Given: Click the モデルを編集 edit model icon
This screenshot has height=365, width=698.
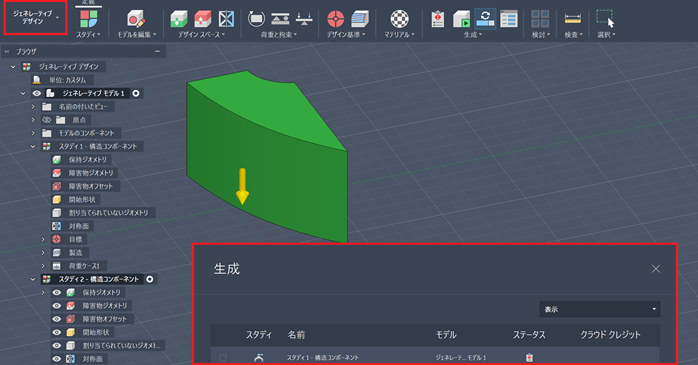Looking at the screenshot, I should [136, 19].
